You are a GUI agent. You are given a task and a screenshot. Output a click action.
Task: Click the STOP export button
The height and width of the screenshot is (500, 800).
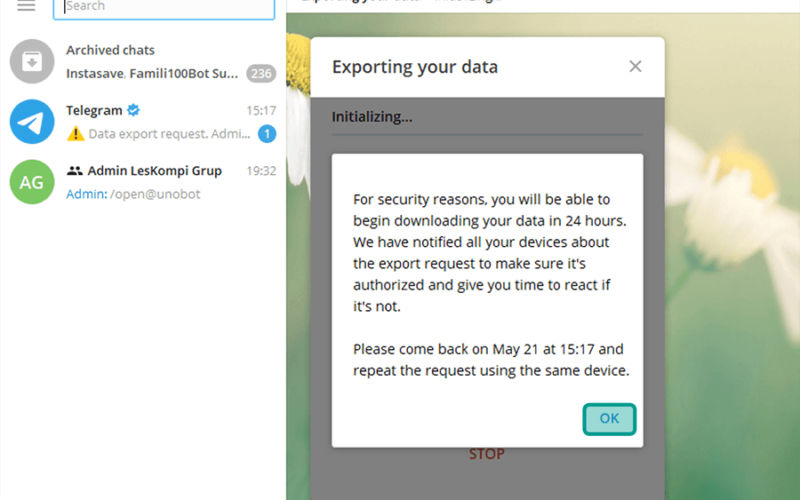[487, 454]
